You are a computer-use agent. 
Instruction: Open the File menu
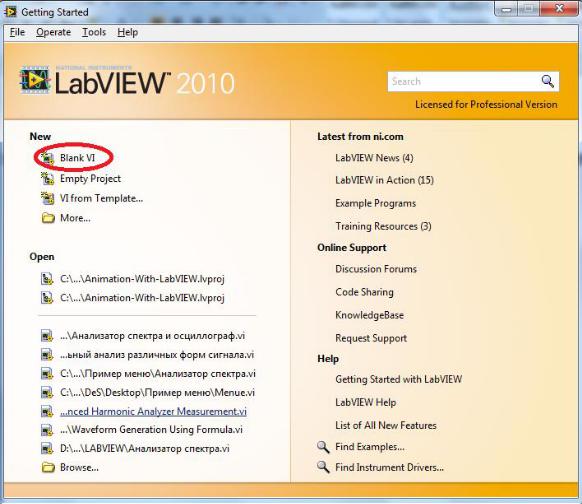tap(17, 32)
